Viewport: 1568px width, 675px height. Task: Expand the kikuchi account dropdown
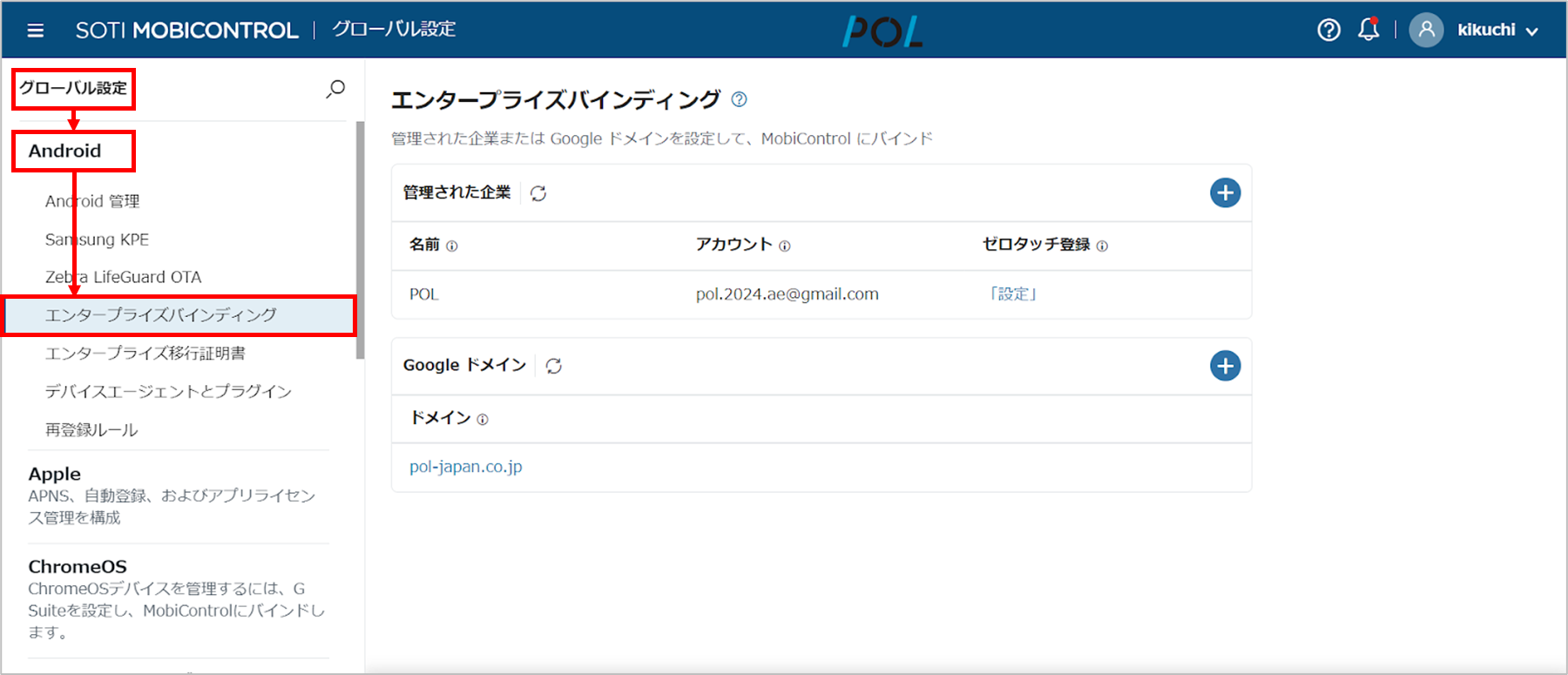point(1497,30)
